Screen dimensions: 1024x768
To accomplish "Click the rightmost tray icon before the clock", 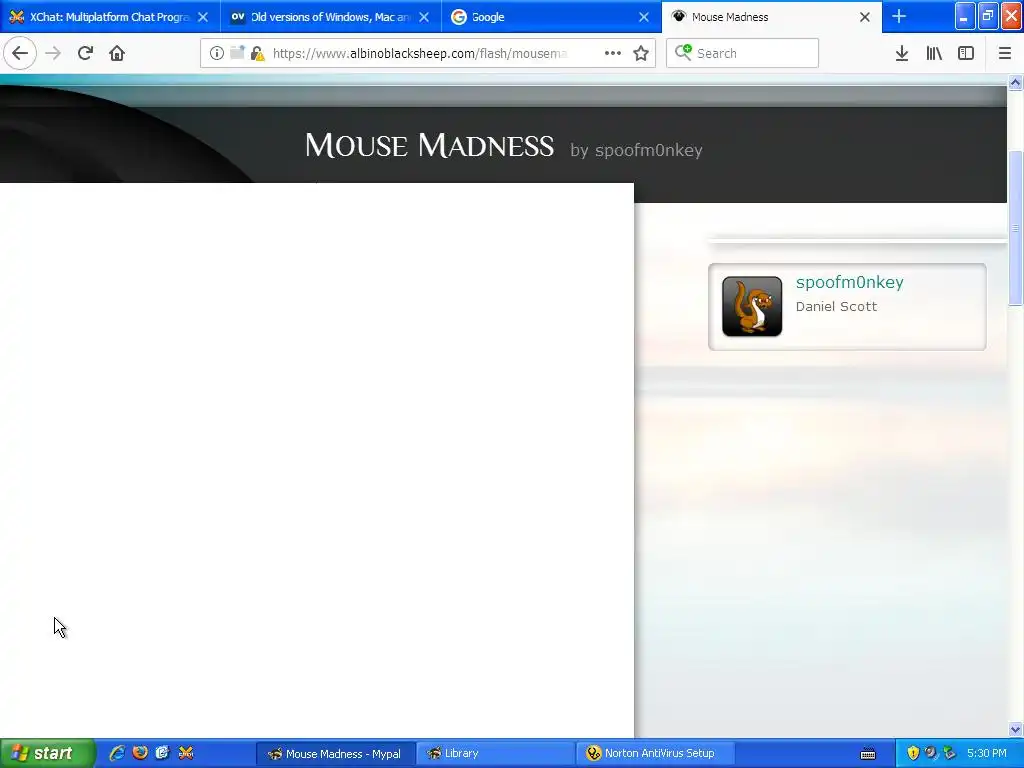I will 949,753.
